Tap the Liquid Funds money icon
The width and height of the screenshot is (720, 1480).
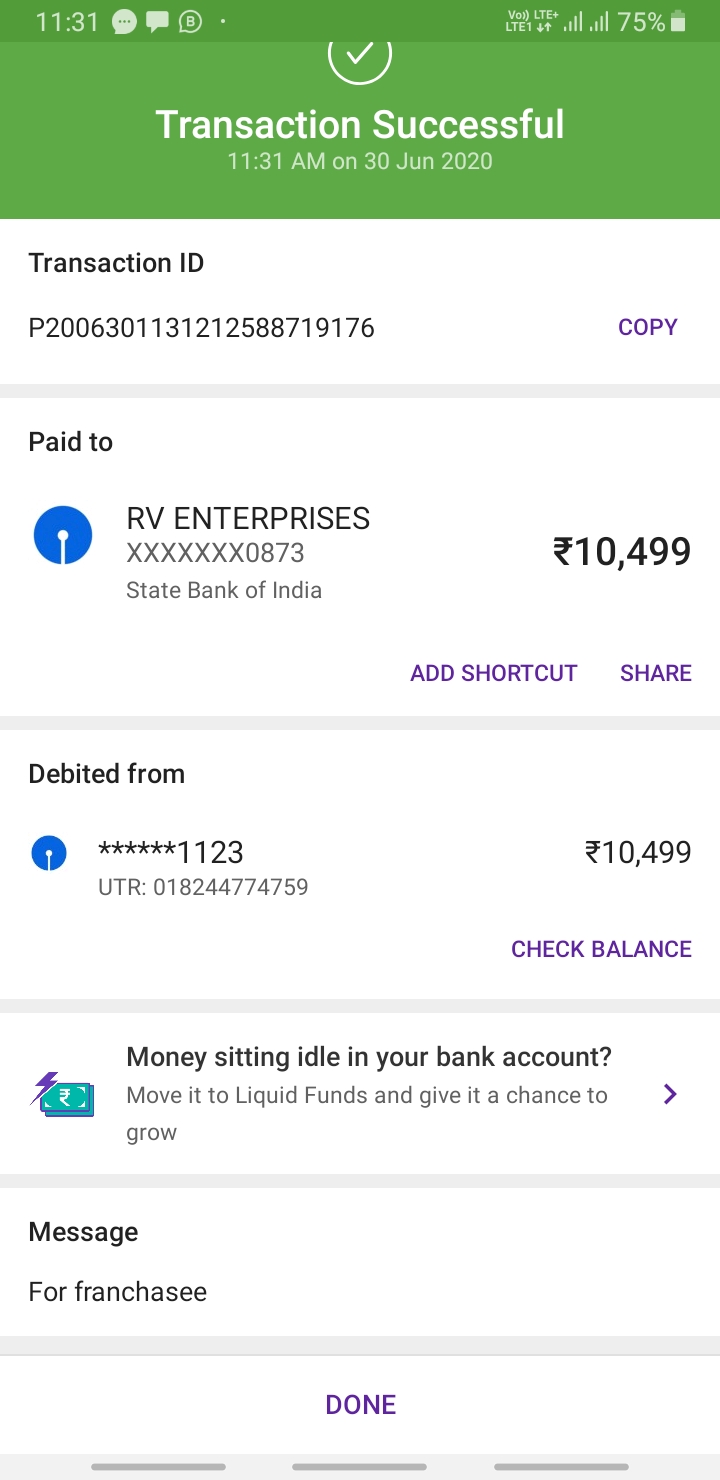point(62,1094)
